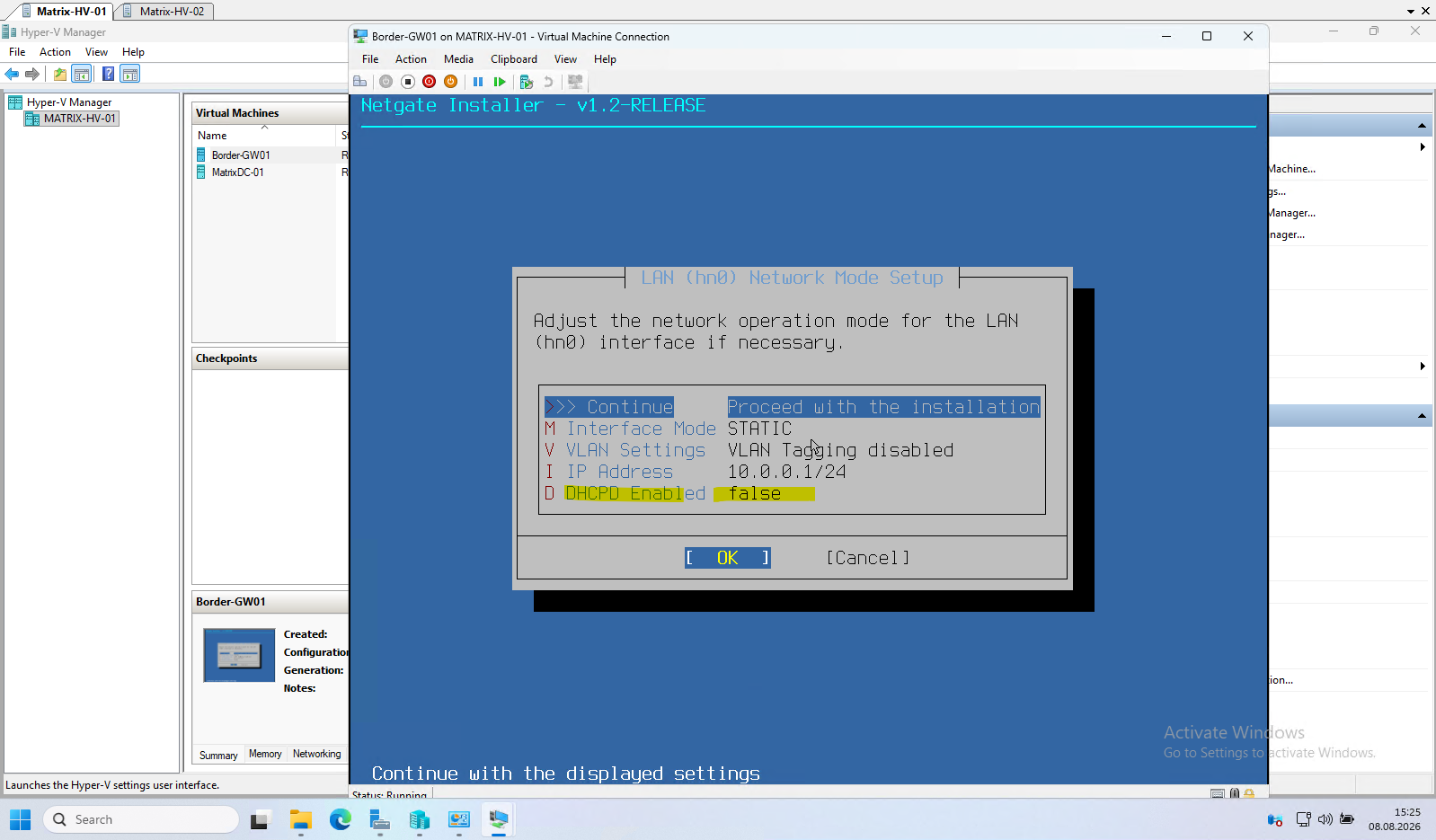The image size is (1436, 840).
Task: Click the Enhanced Session toolbar icon
Action: 575,82
